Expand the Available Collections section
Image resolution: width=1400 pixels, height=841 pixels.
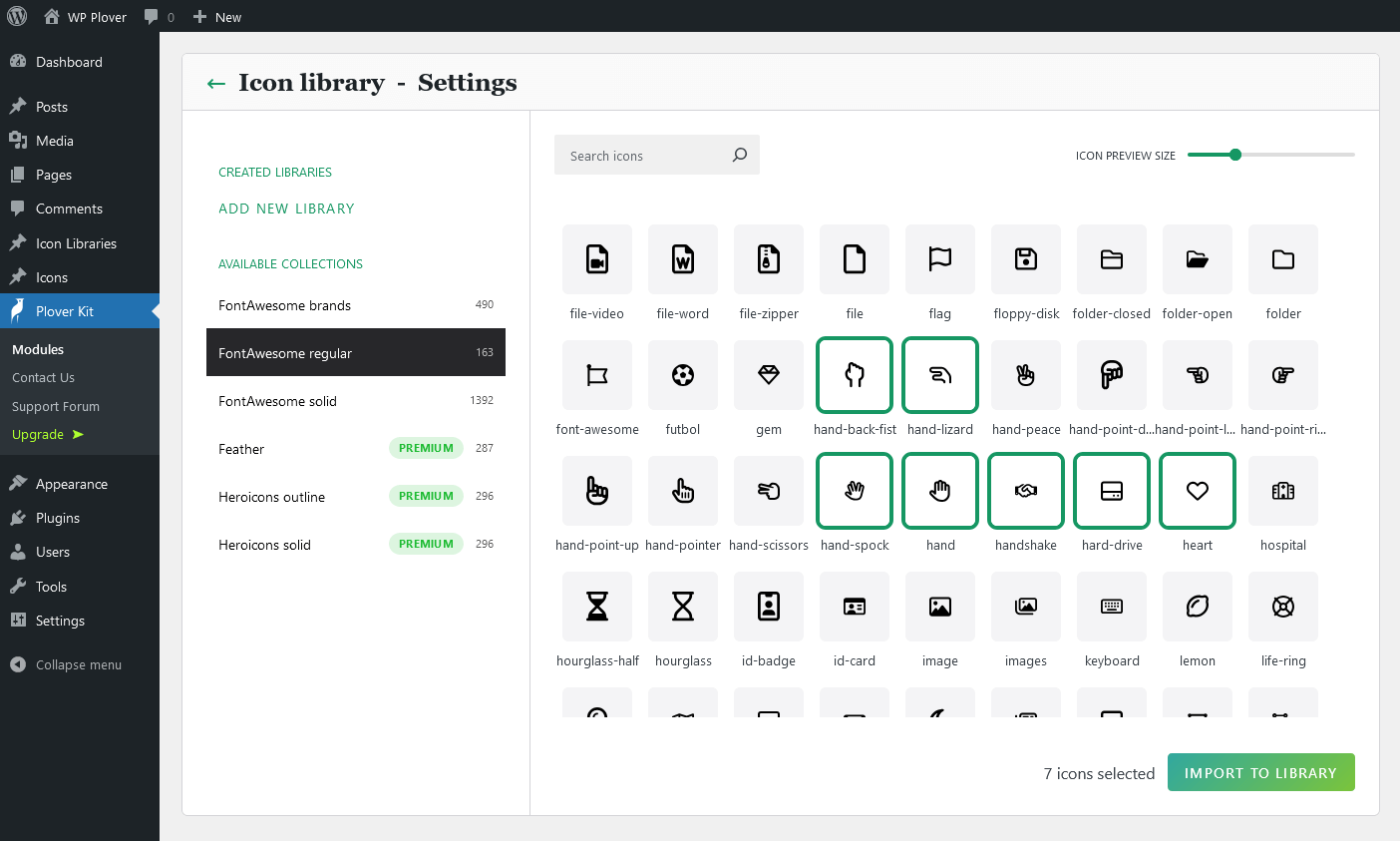tap(290, 263)
